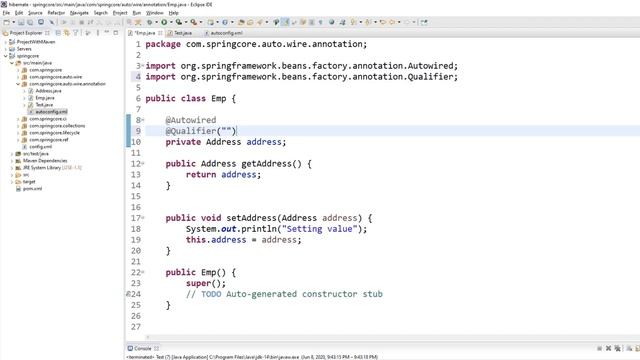Select the target folder
The image size is (640, 360).
point(29,182)
